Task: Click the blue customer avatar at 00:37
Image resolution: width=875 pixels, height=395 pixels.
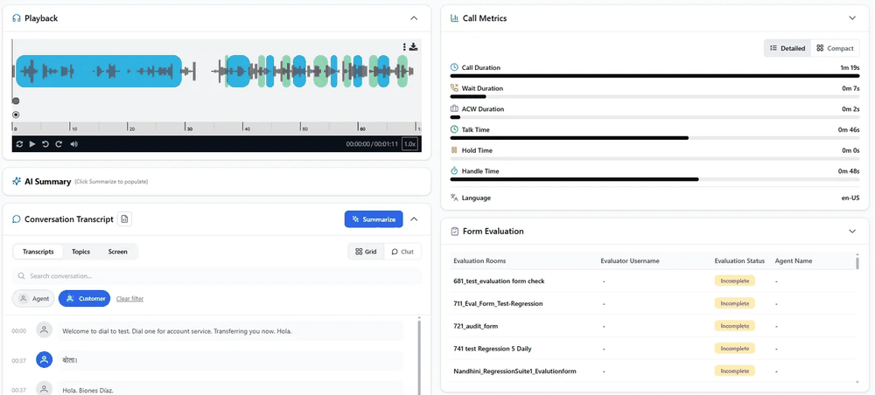Action: 45,360
